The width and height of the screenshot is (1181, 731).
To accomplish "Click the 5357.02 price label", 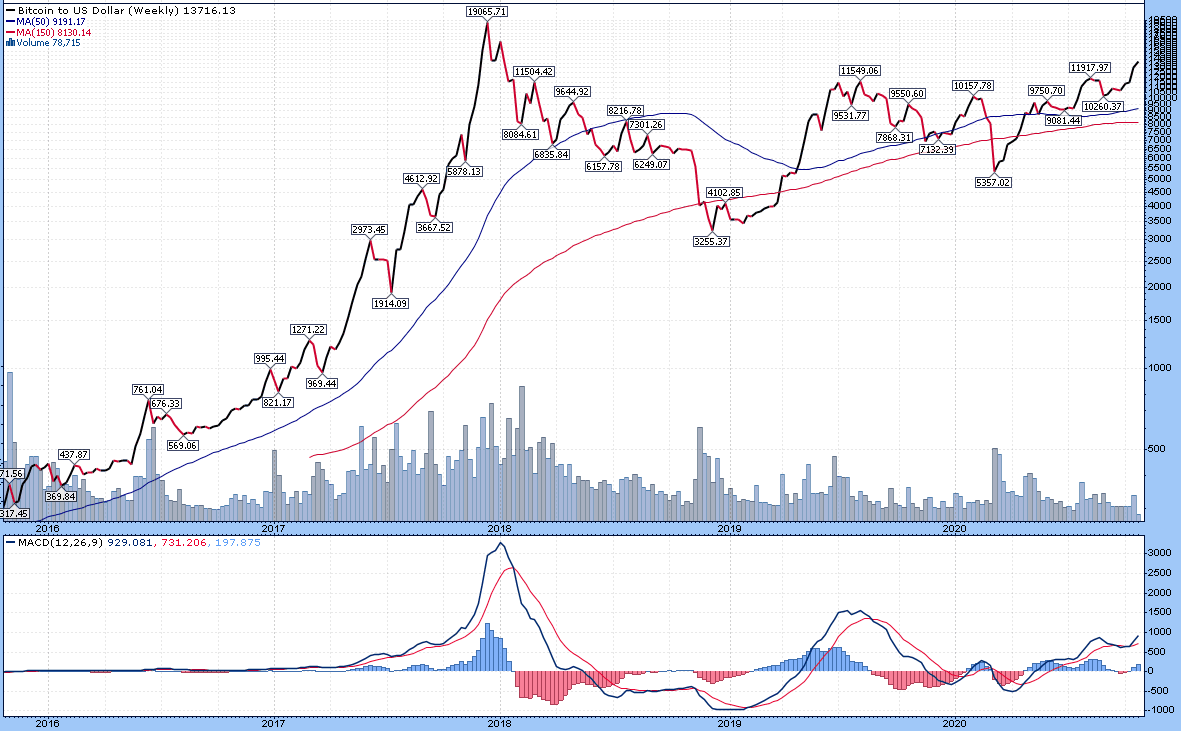I will click(993, 182).
